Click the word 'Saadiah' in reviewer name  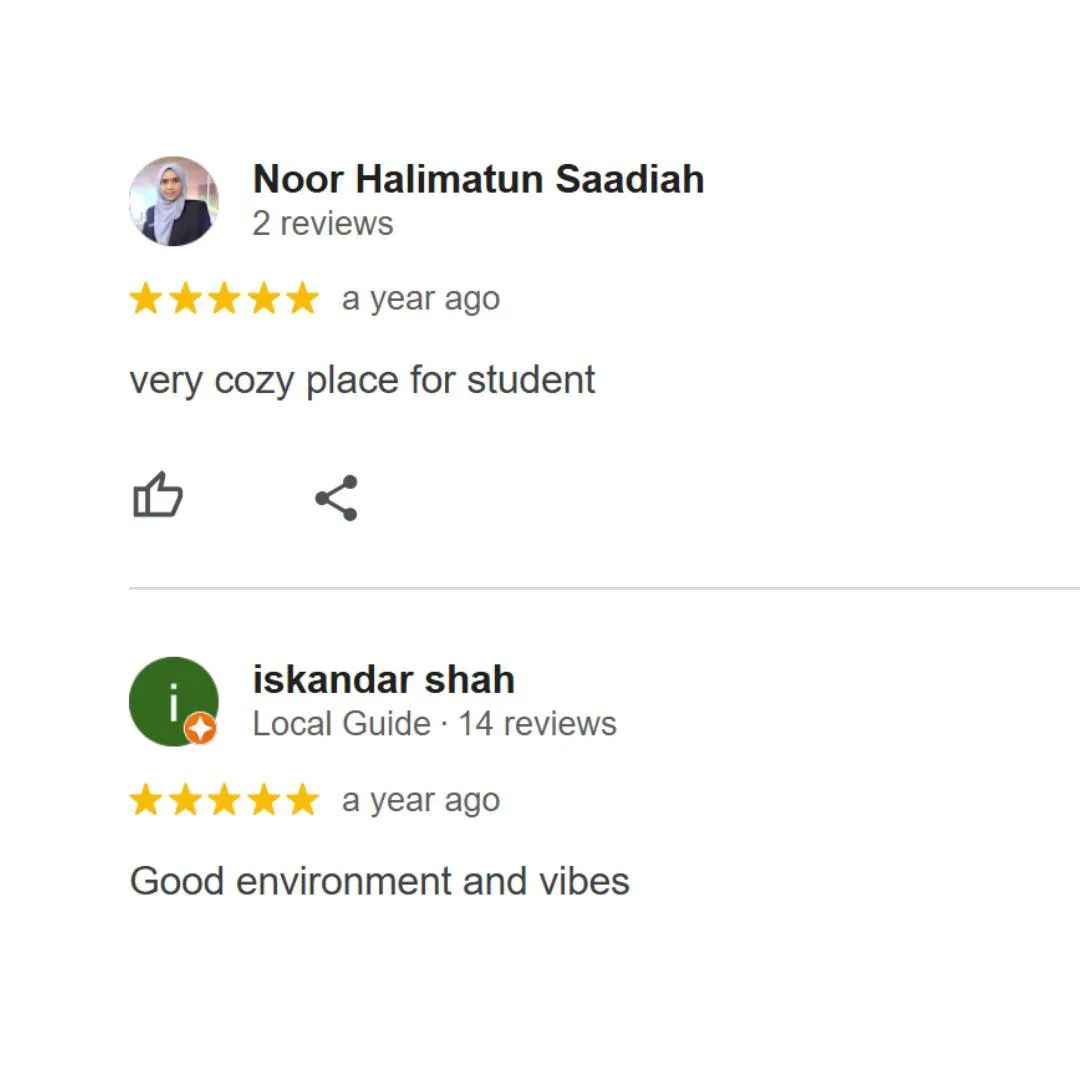630,179
